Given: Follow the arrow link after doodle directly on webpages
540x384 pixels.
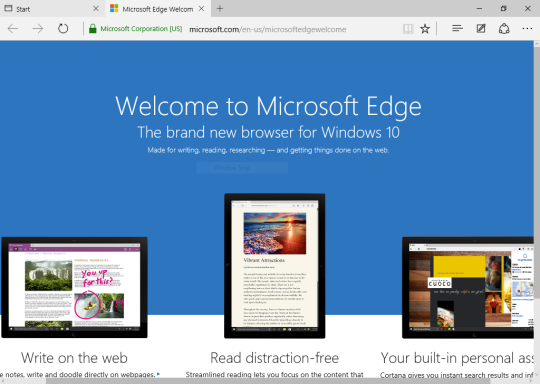Looking at the screenshot, I should 158,374.
